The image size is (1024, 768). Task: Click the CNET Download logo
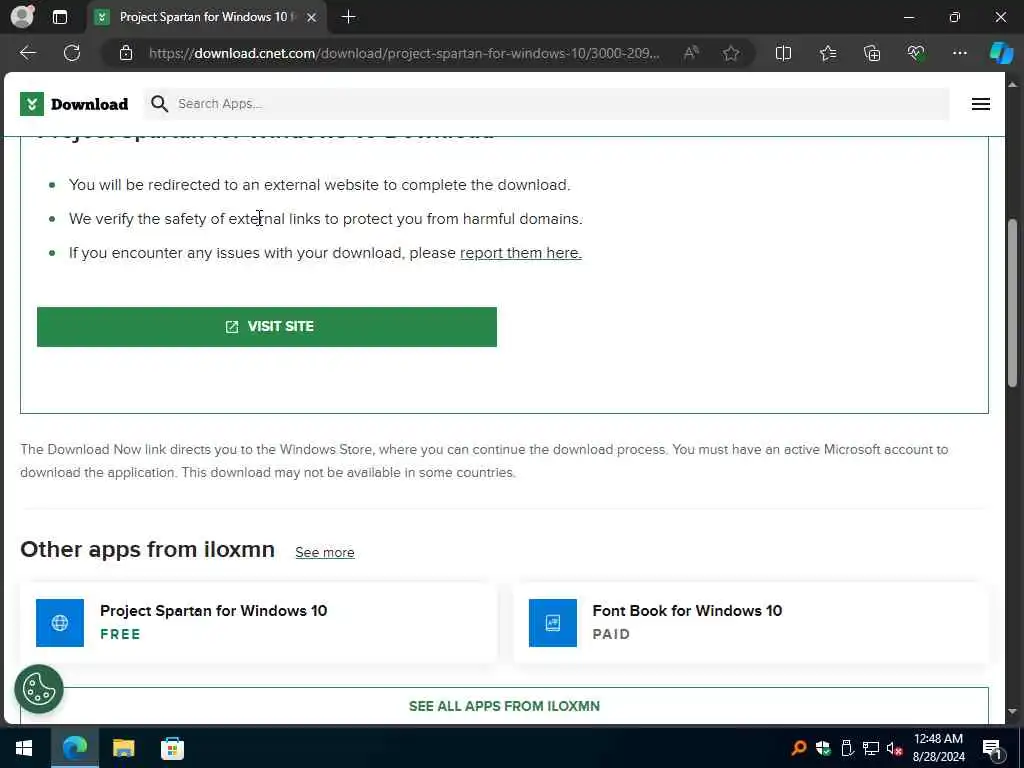74,104
